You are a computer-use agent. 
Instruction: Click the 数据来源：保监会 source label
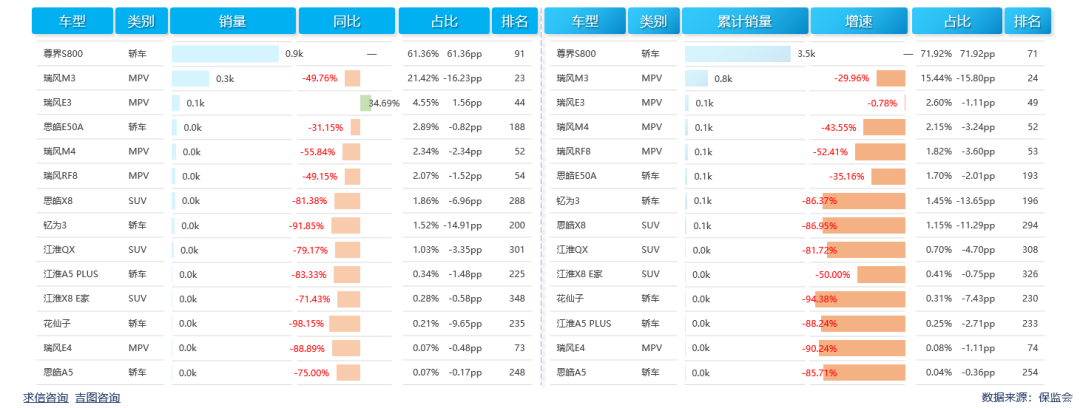coord(1027,398)
